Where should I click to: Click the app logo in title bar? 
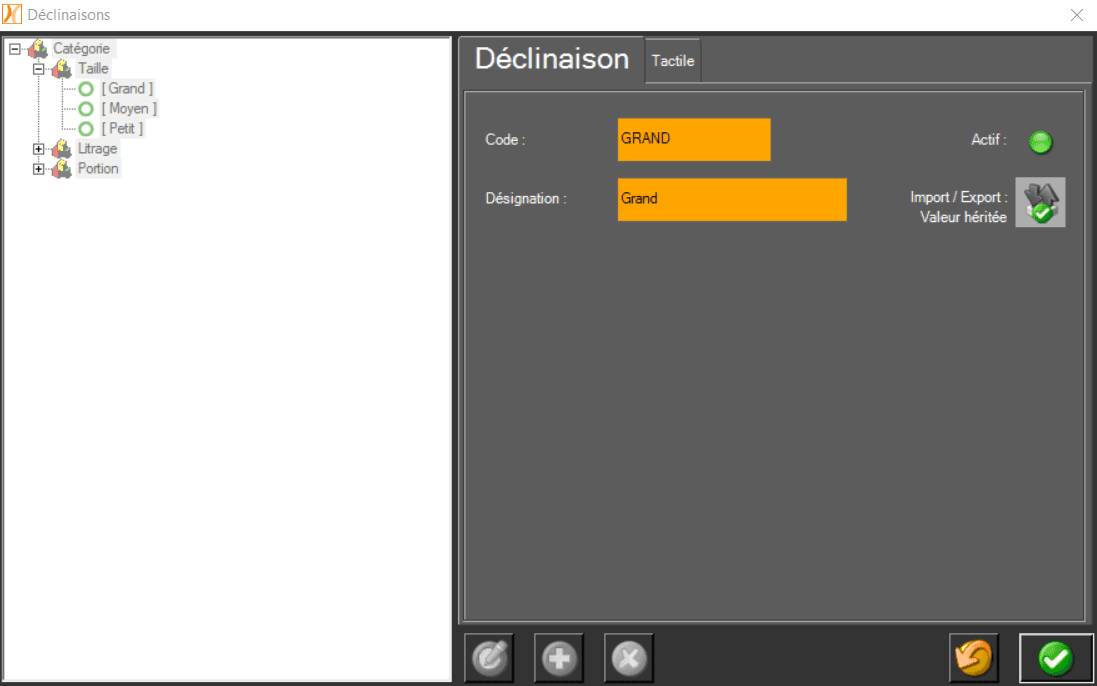point(12,14)
